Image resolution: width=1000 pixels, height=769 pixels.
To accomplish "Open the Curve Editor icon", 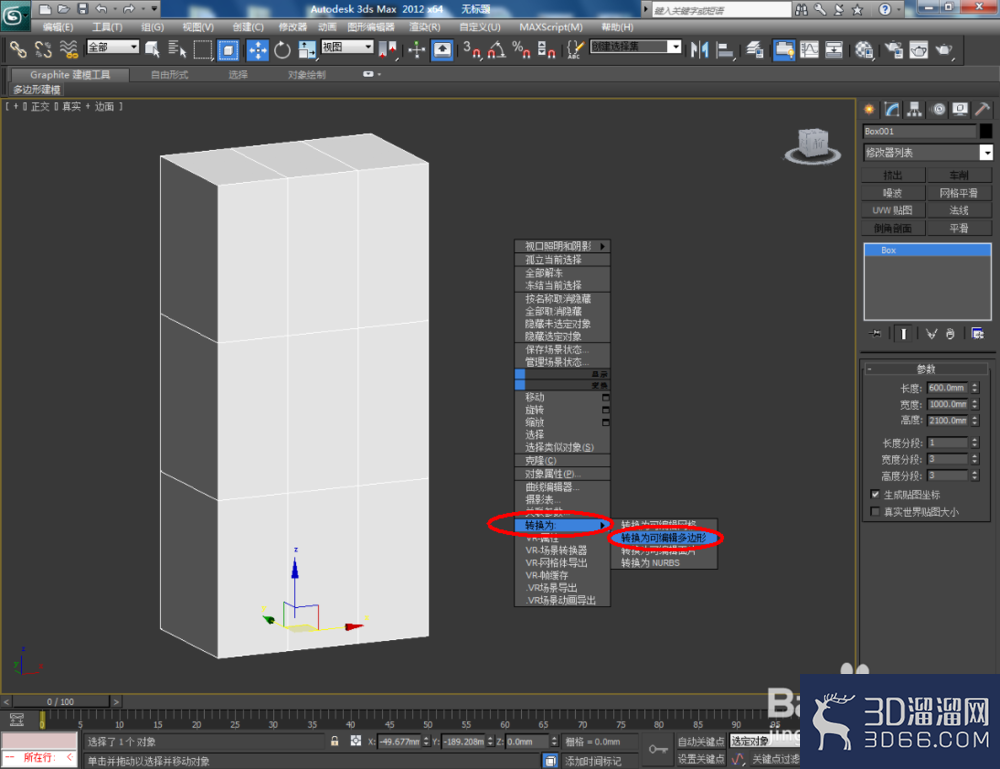I will point(809,49).
